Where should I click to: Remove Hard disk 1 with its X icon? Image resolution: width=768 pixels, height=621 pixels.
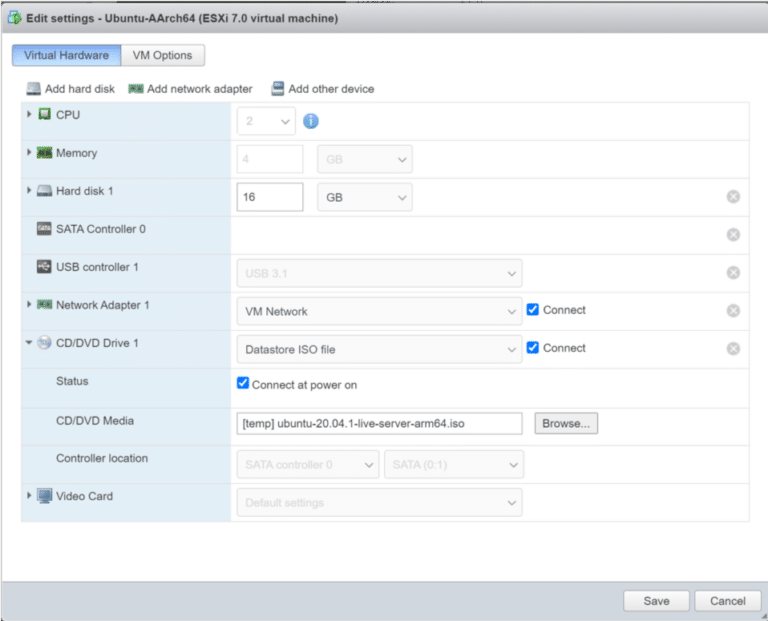click(x=733, y=197)
